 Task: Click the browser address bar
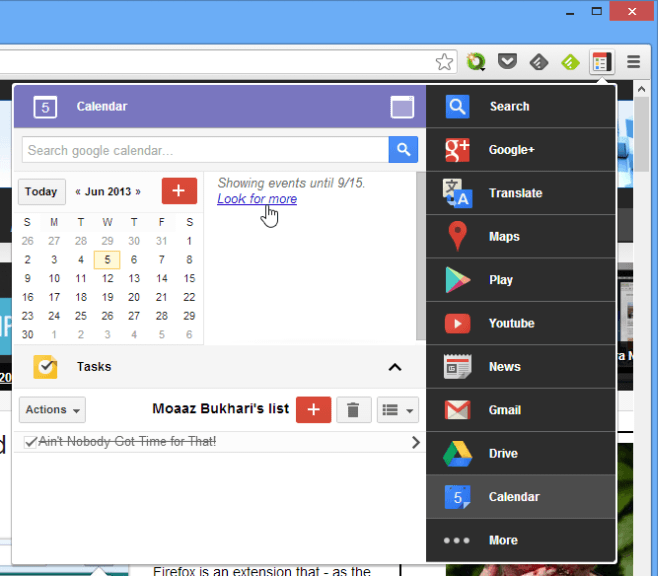click(x=218, y=62)
